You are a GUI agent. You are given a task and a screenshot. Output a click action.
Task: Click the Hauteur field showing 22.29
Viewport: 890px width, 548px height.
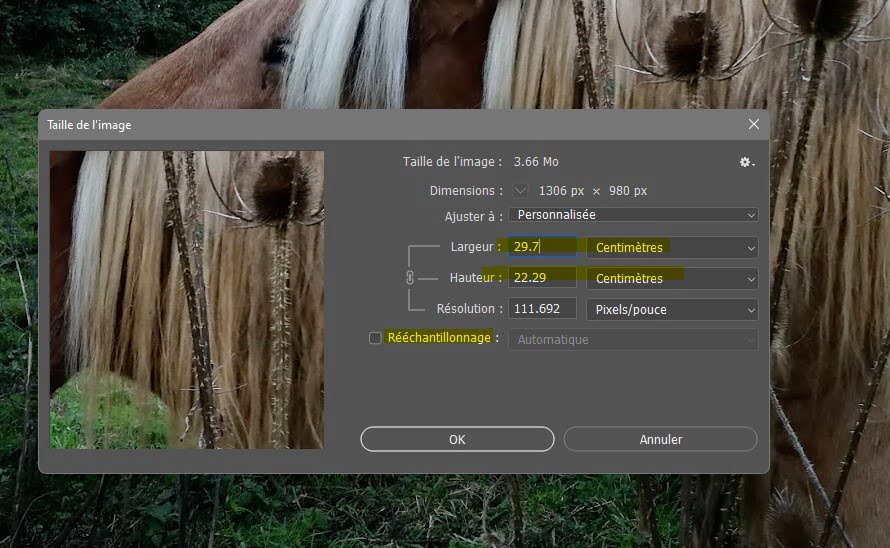pos(542,278)
